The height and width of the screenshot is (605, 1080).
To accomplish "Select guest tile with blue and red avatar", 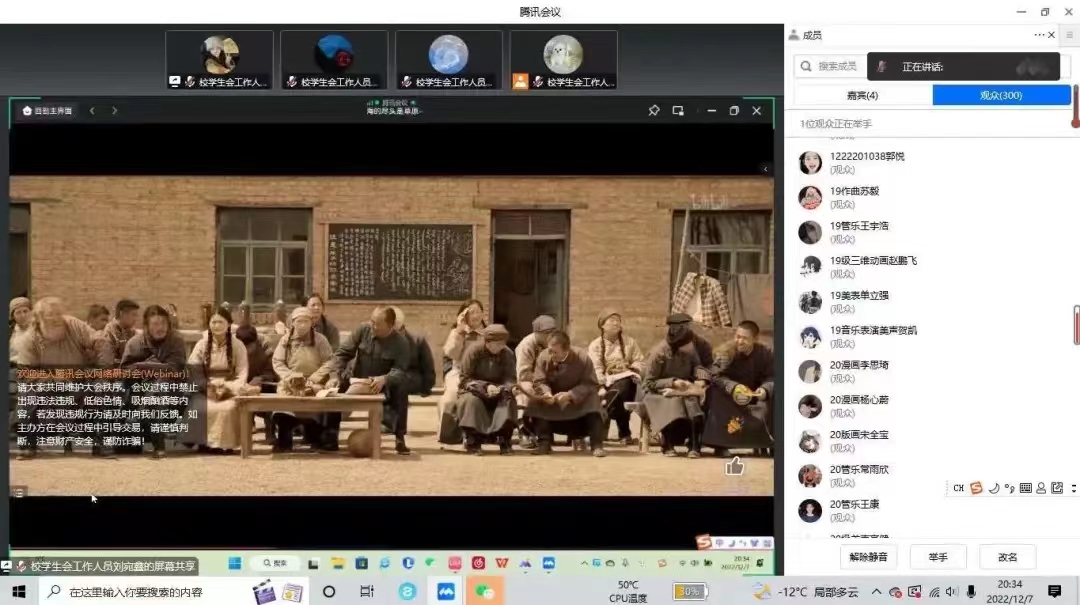I will (334, 60).
